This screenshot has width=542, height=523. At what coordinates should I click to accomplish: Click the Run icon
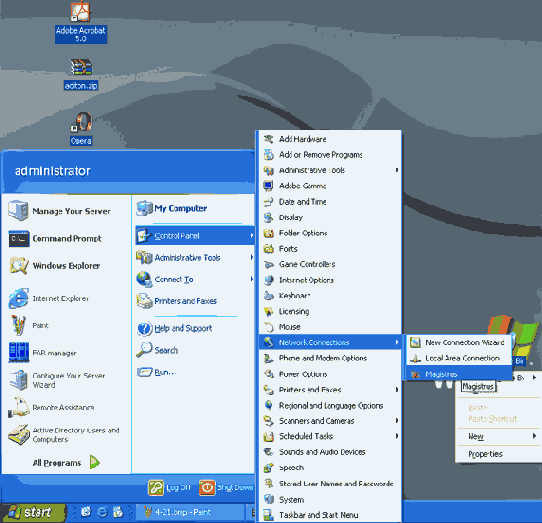tap(144, 372)
